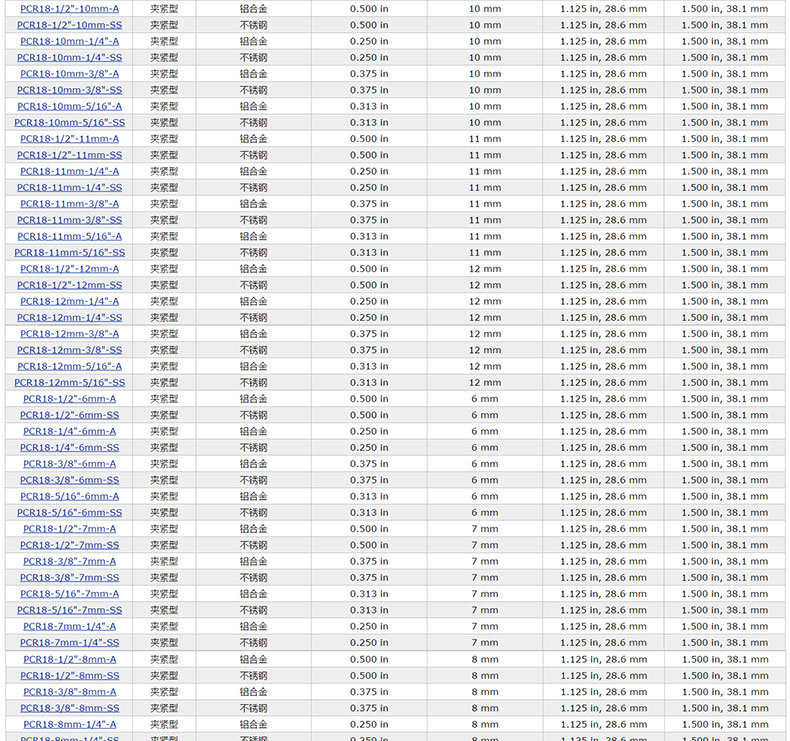790x741 pixels.
Task: Open the PCR18-1/2"-6mm-A link
Action: click(x=69, y=399)
